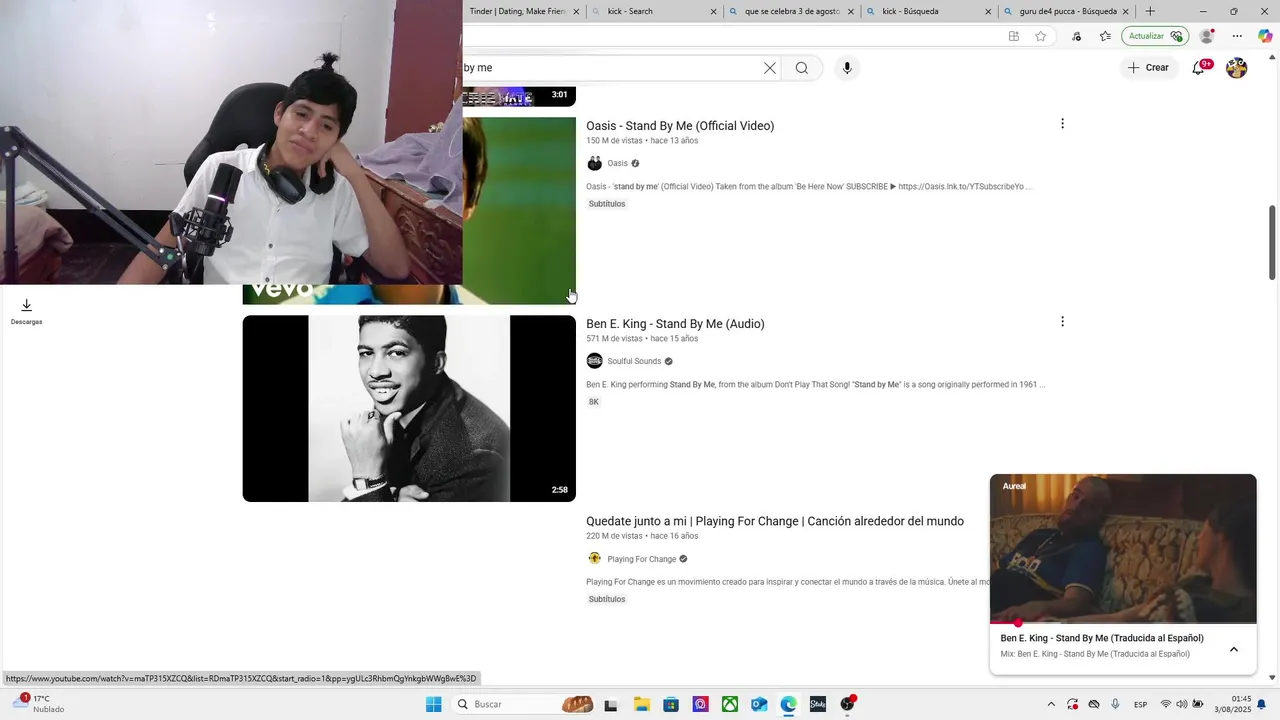Screen dimensions: 1280x720
Task: Open Edge settings and more menu
Action: click(1237, 36)
